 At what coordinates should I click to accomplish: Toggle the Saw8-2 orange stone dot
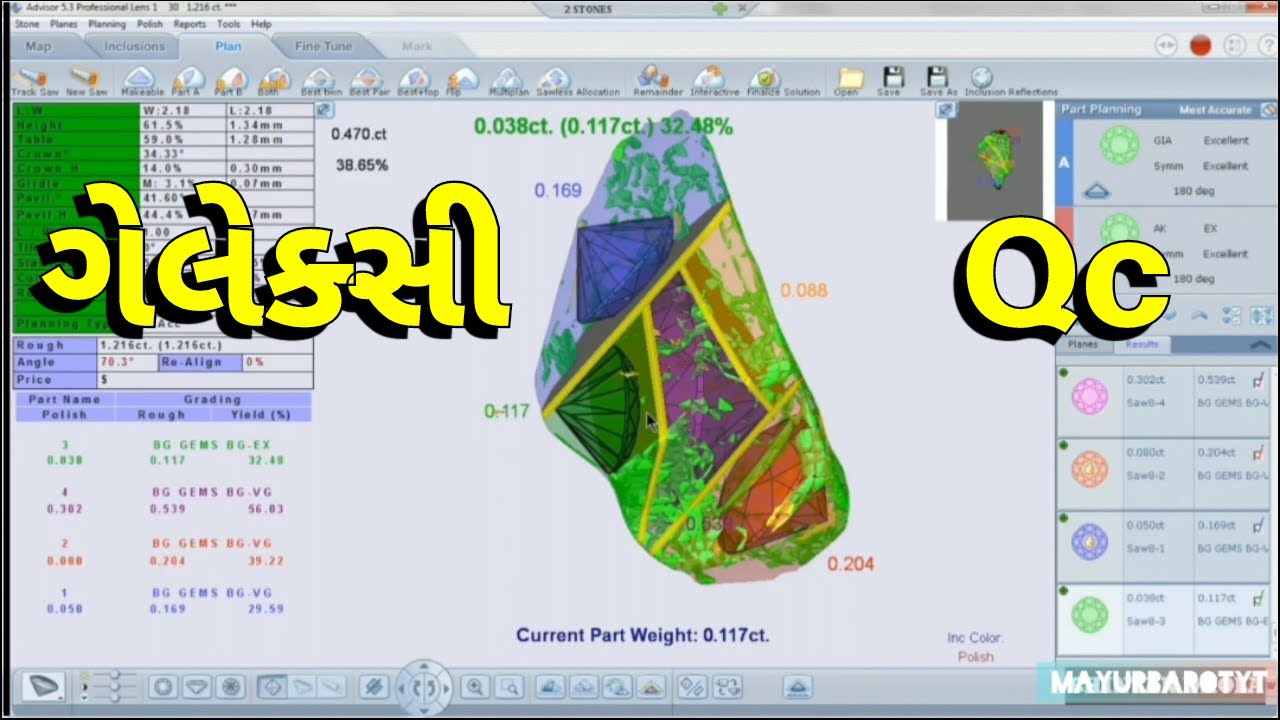pos(1064,445)
